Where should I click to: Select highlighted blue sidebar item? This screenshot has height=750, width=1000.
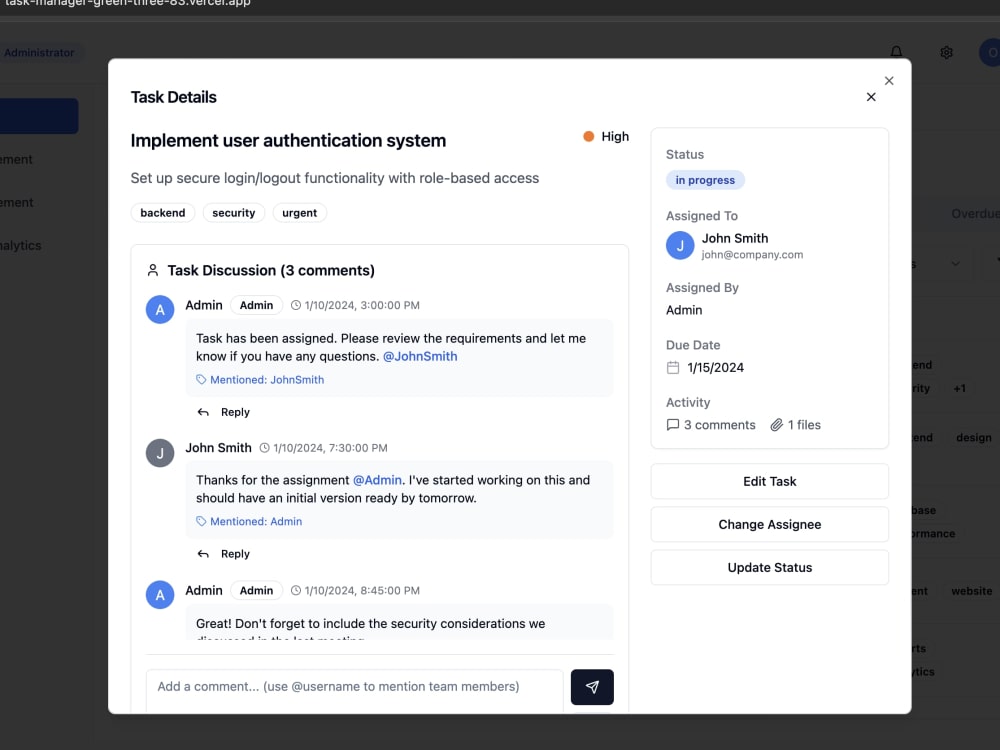(39, 116)
